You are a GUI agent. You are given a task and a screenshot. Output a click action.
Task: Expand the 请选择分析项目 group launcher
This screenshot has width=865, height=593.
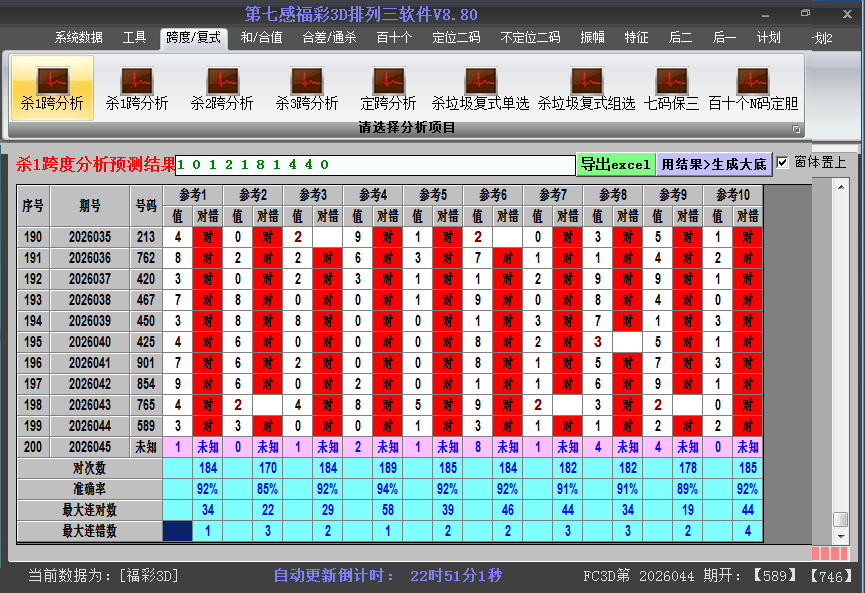point(797,129)
